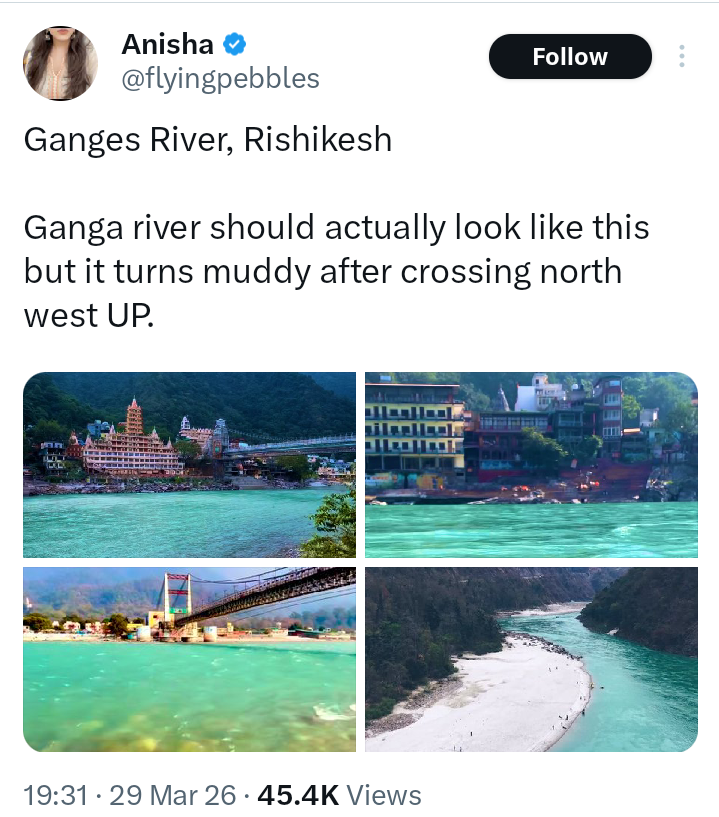Open the bottom-right aerial river photo
This screenshot has width=719, height=817.
point(531,659)
